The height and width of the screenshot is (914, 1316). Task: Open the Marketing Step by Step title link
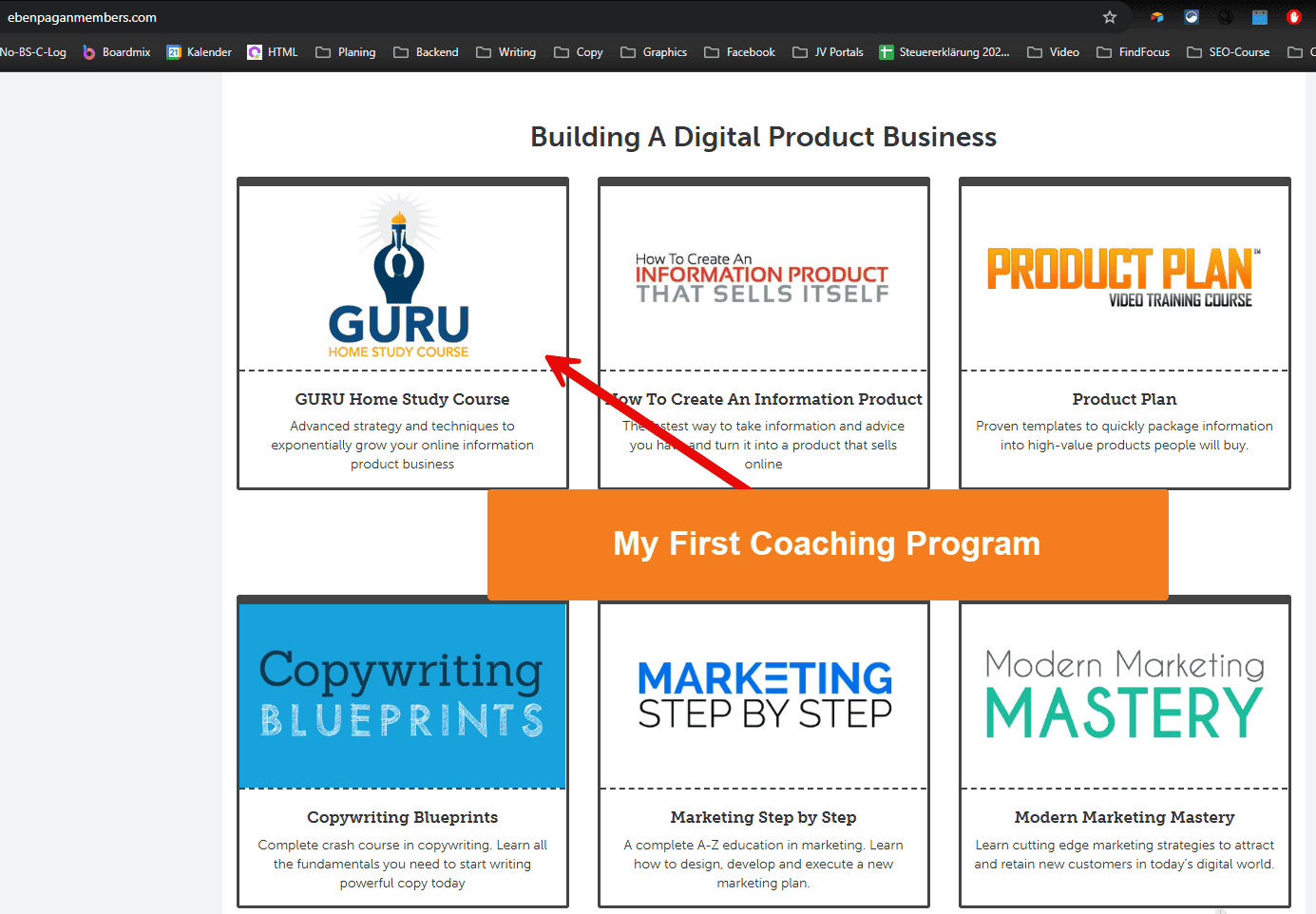[763, 817]
